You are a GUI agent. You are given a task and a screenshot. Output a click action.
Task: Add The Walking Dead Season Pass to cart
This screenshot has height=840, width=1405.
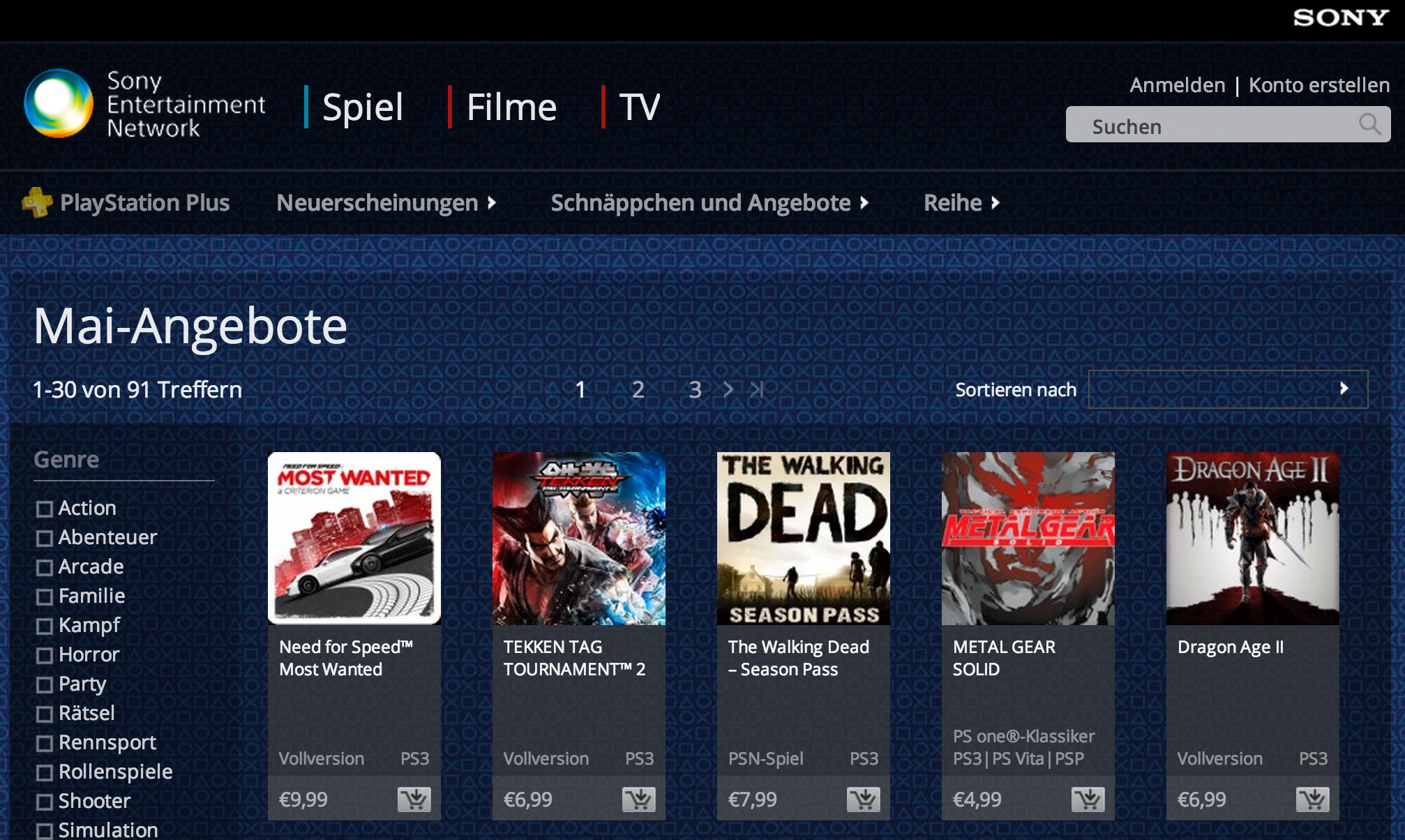click(x=864, y=799)
